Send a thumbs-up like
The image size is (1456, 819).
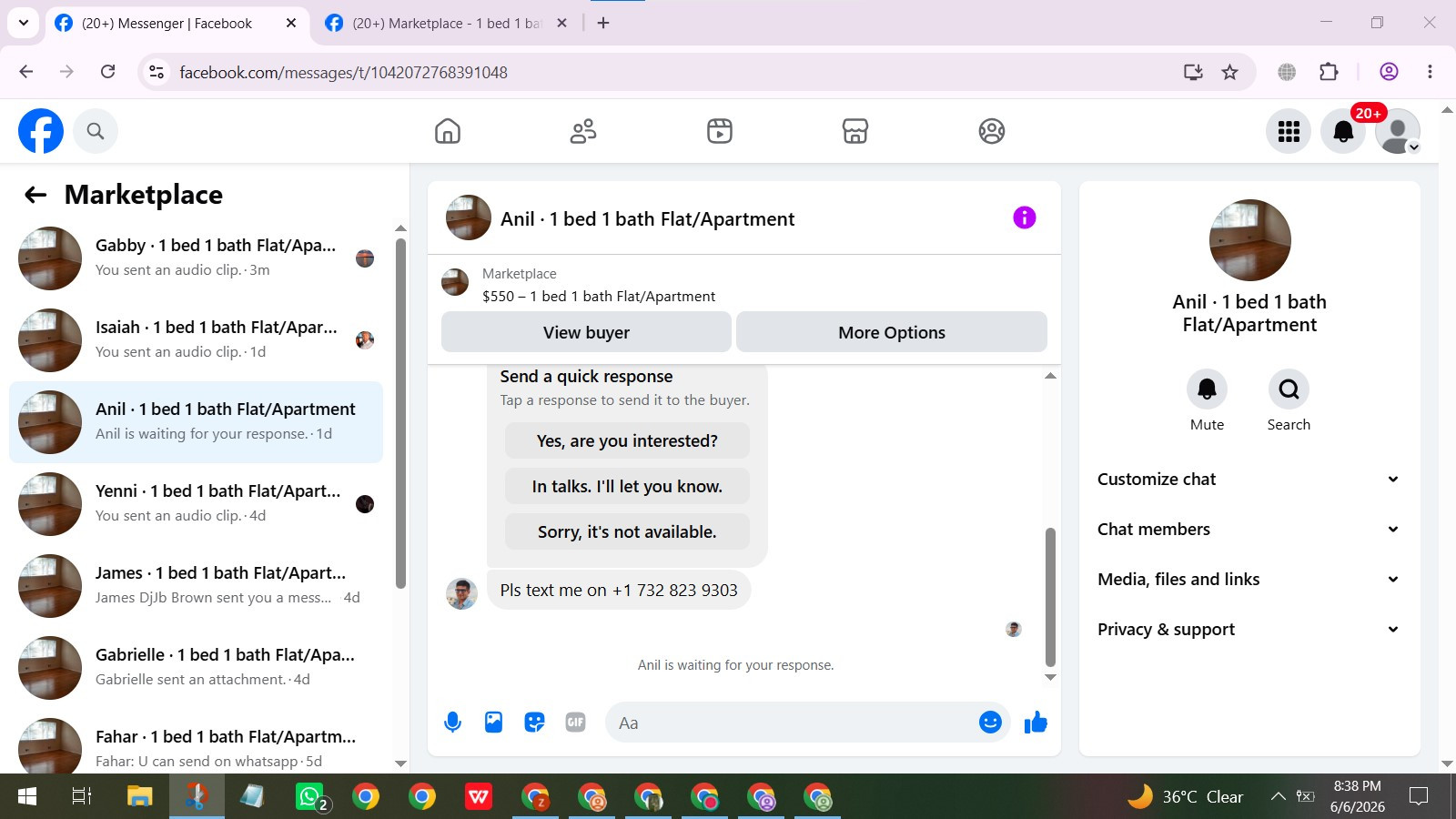(x=1036, y=723)
